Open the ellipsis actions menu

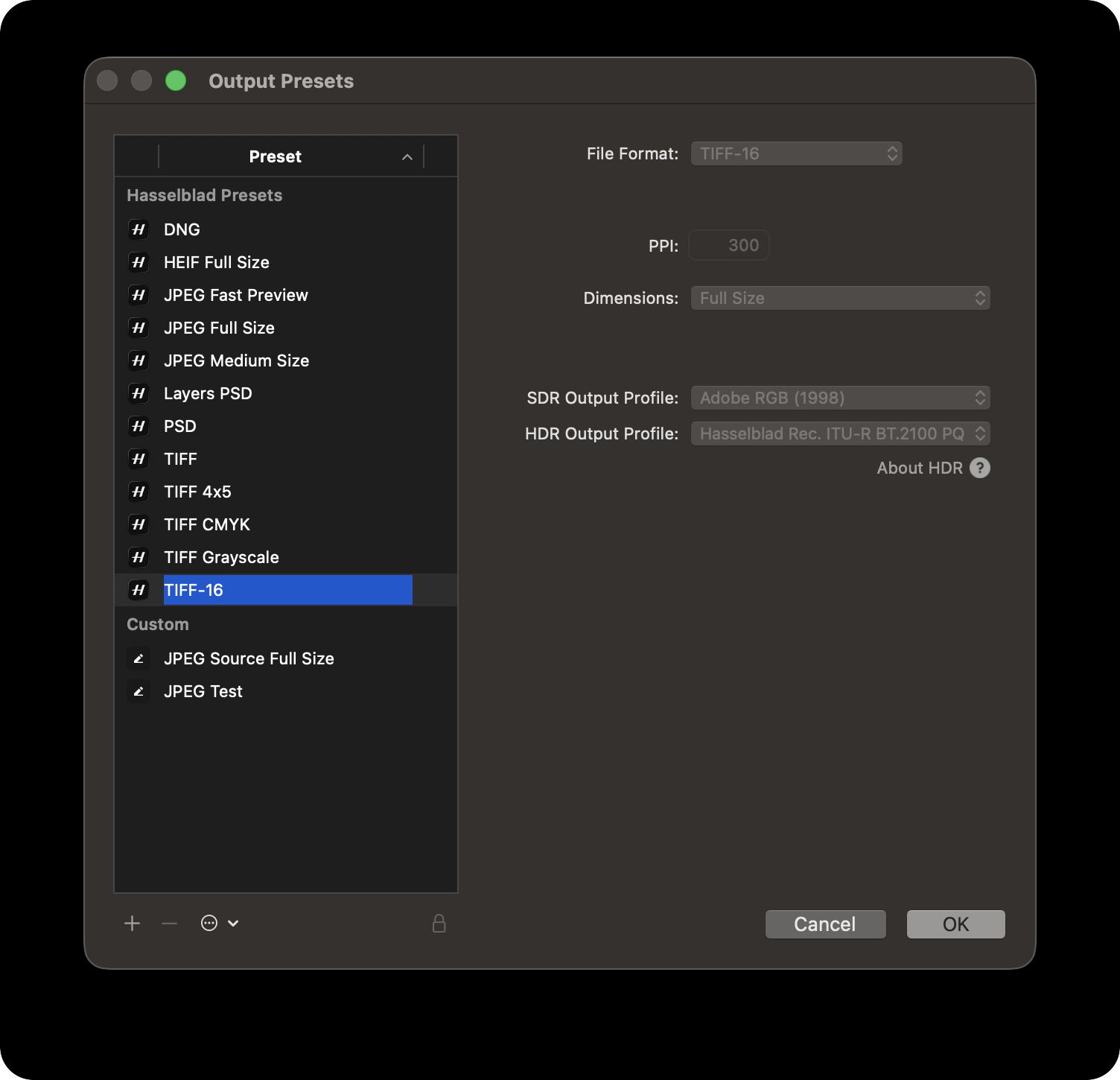point(220,924)
